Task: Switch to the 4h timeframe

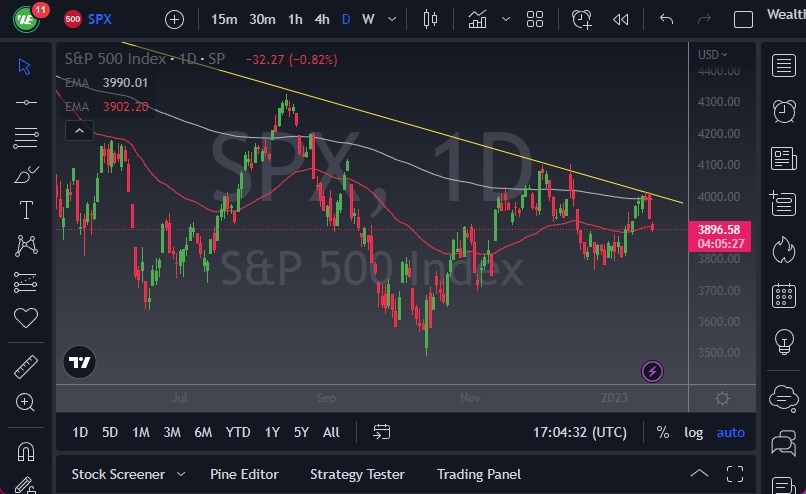Action: pos(321,19)
